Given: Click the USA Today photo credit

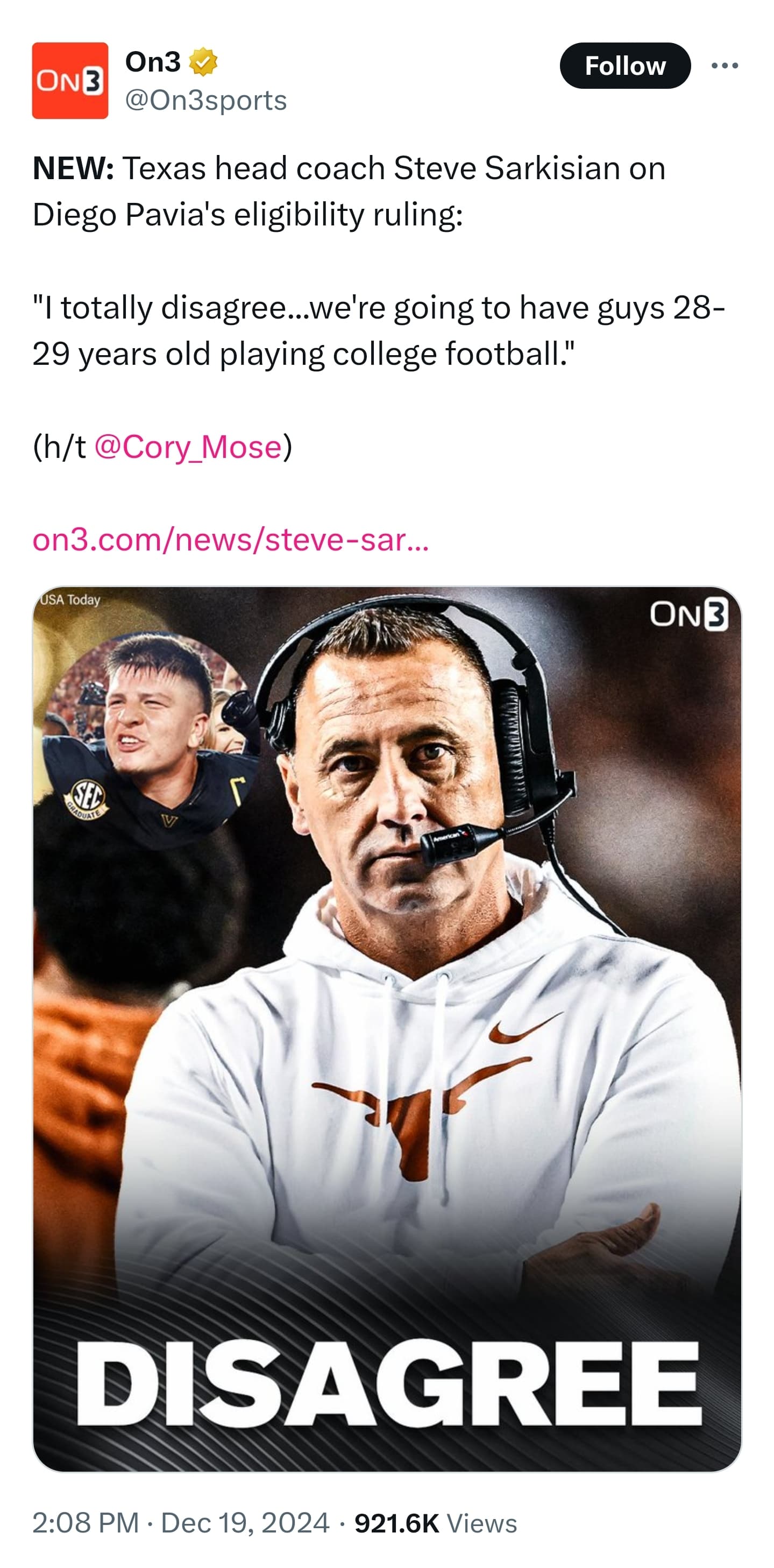Looking at the screenshot, I should pos(70,599).
